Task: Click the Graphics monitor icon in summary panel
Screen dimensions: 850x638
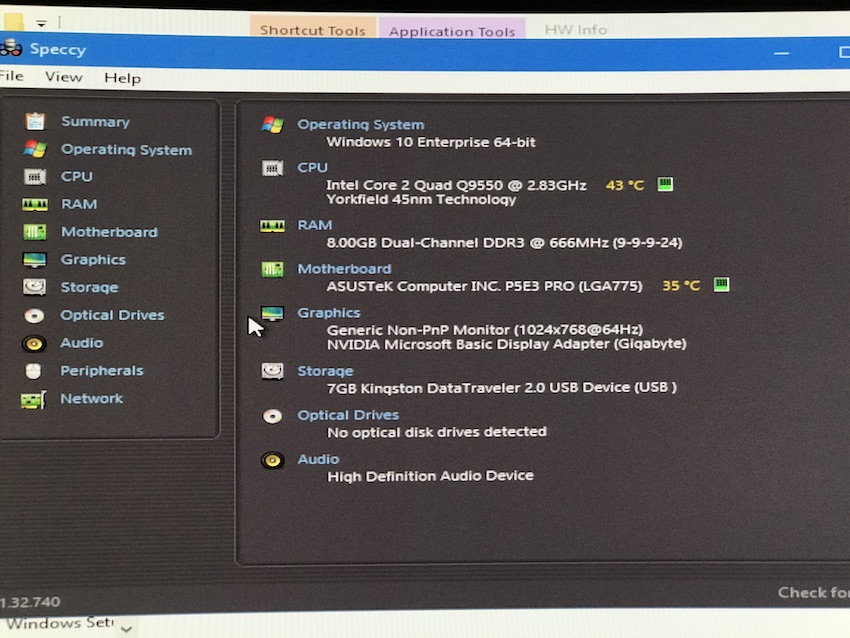Action: [272, 313]
